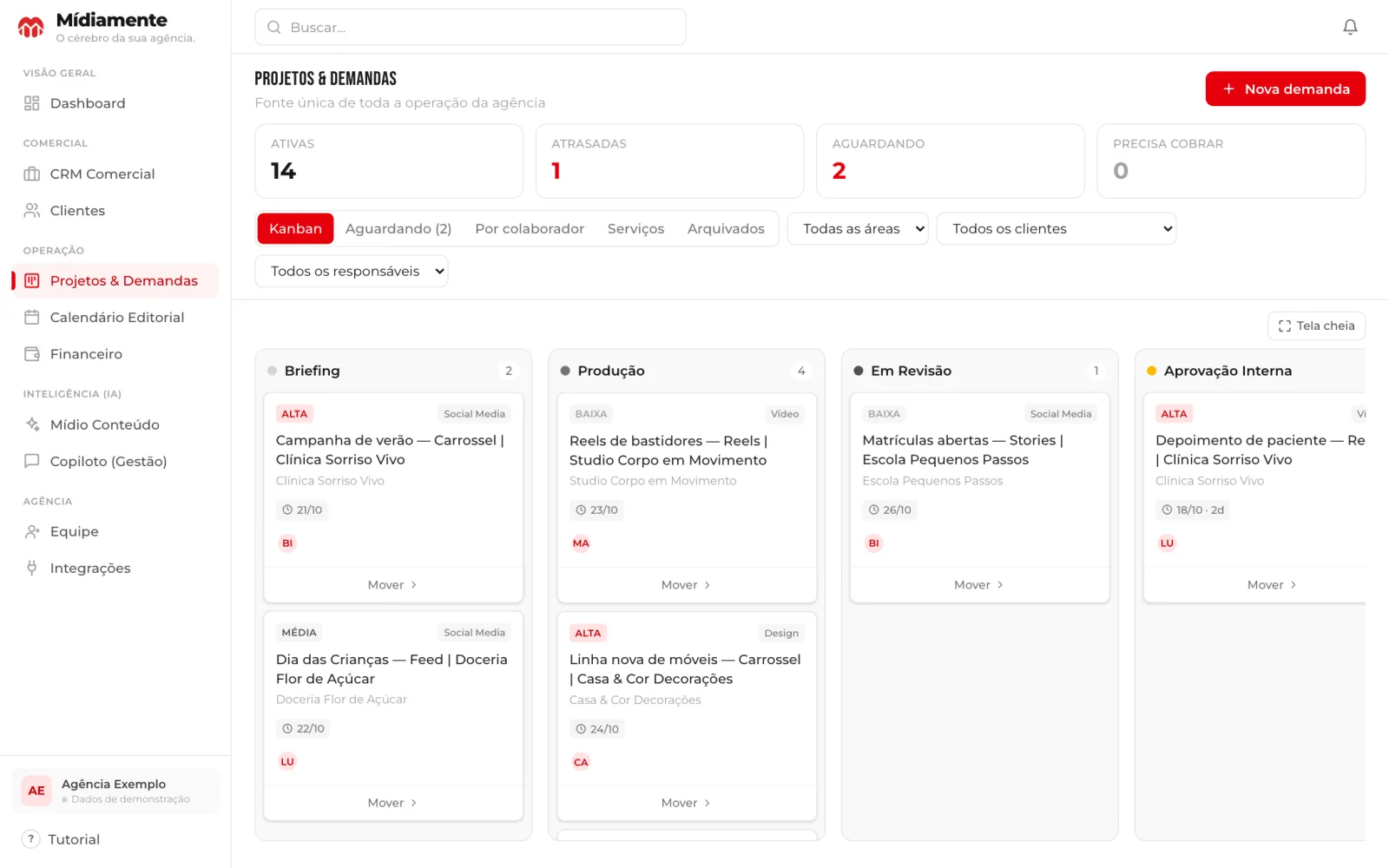This screenshot has height=868, width=1389.
Task: Open the Aguardando stat card
Action: [x=951, y=161]
